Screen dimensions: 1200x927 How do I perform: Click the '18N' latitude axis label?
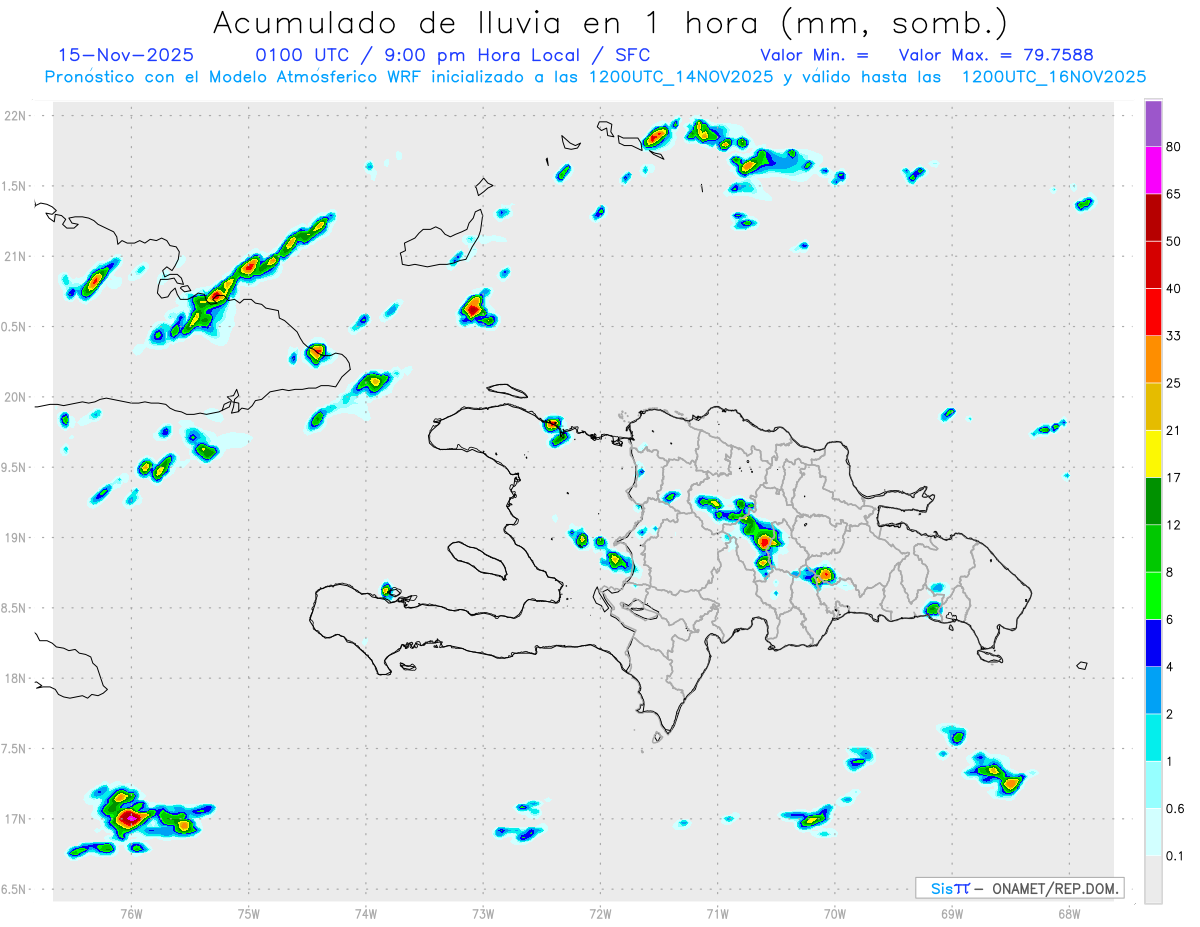click(x=15, y=679)
